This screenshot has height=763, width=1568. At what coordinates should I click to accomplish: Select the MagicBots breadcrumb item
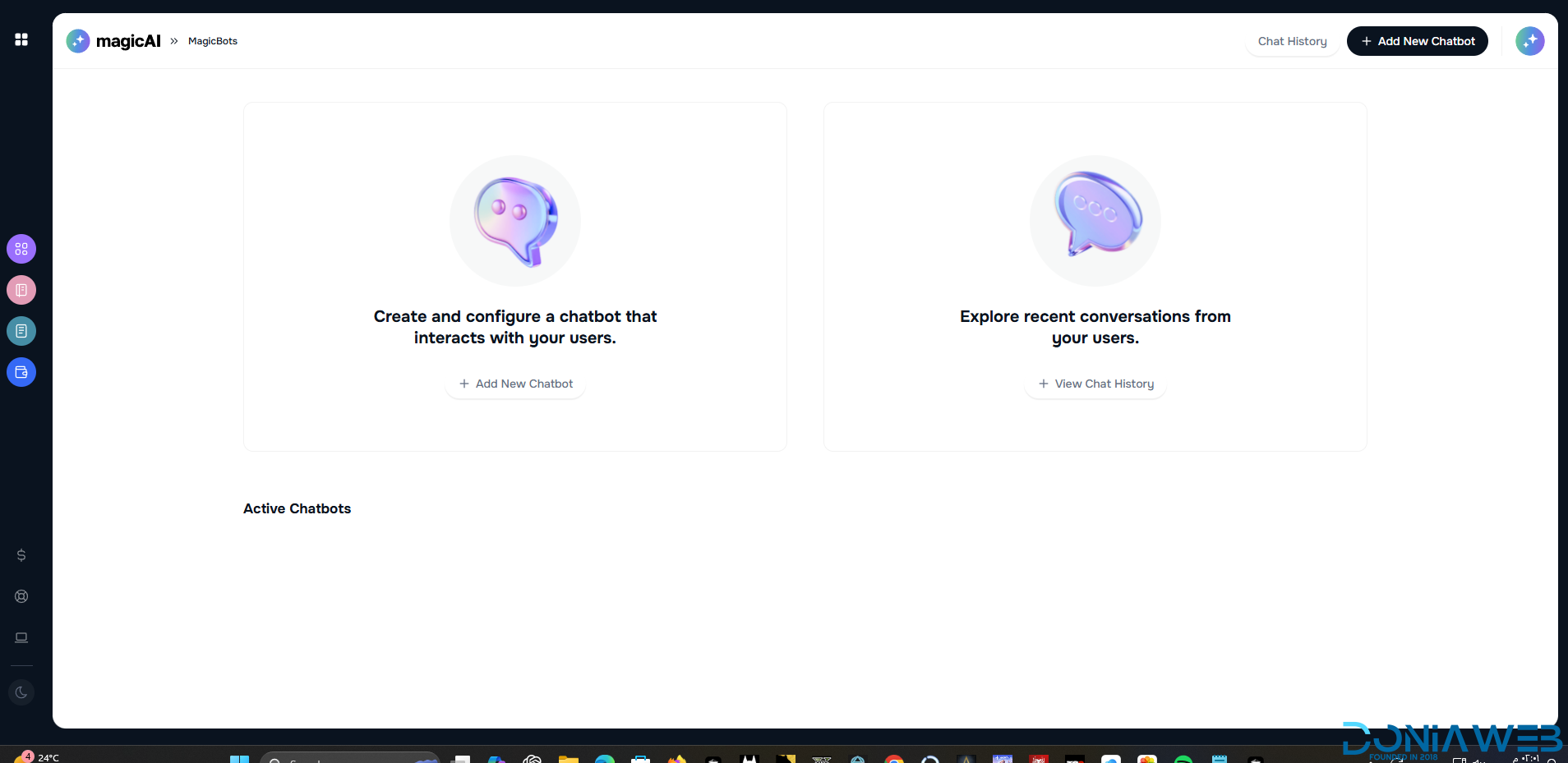tap(213, 41)
